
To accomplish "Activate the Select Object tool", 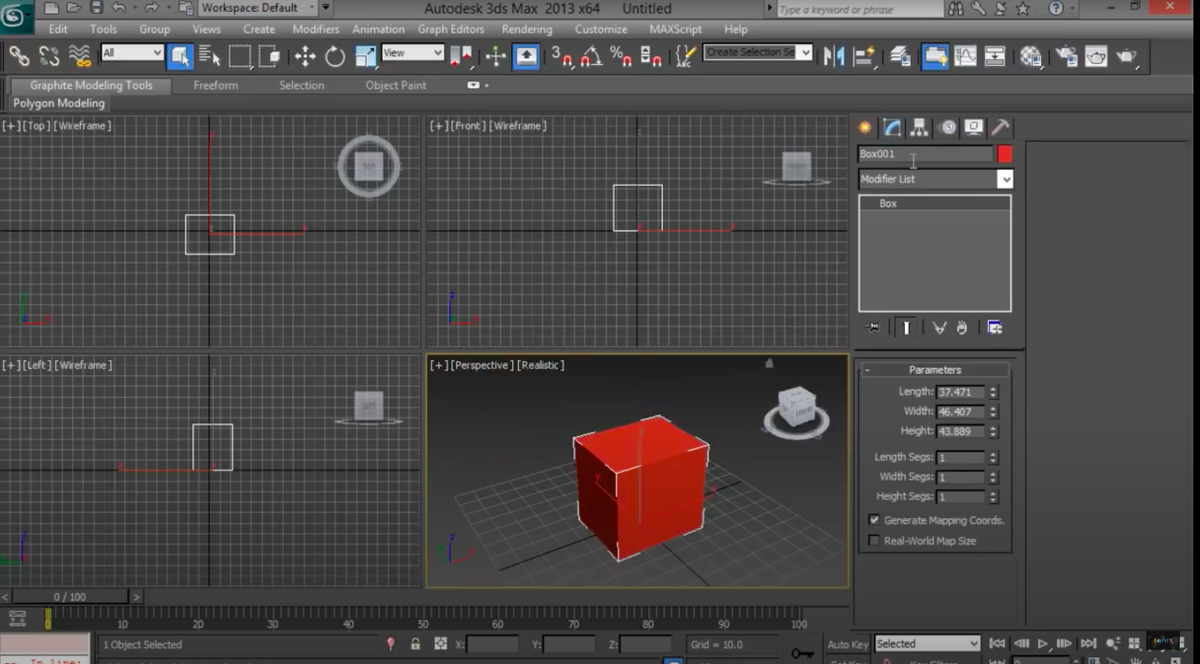I will coord(180,56).
